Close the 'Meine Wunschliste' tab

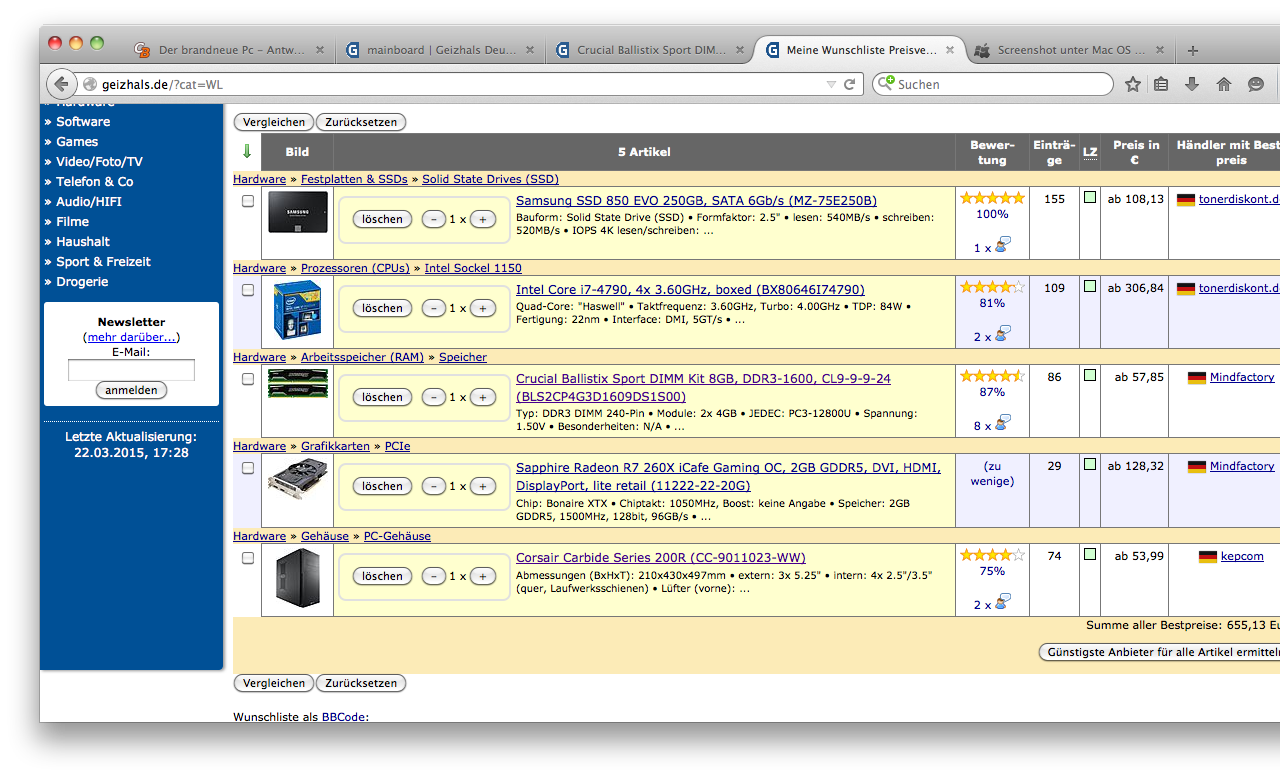(x=950, y=50)
